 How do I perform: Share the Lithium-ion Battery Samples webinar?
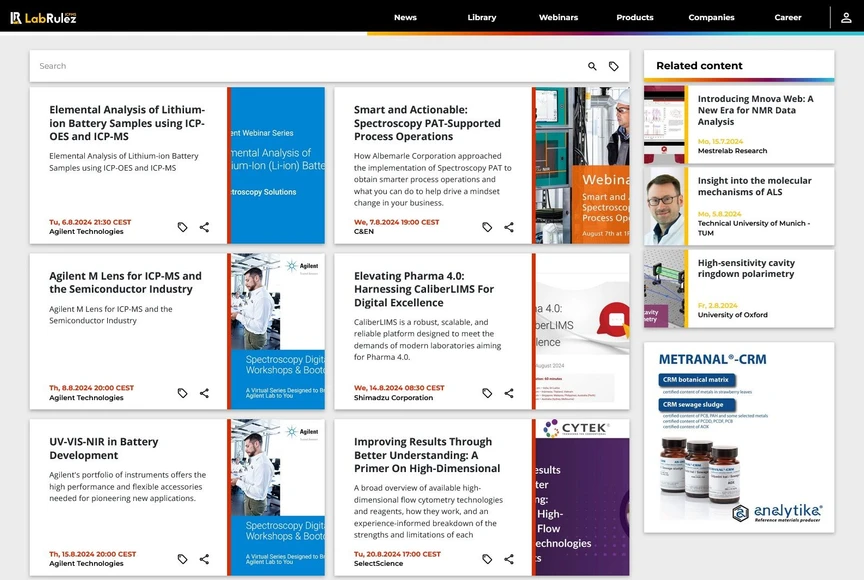click(204, 227)
